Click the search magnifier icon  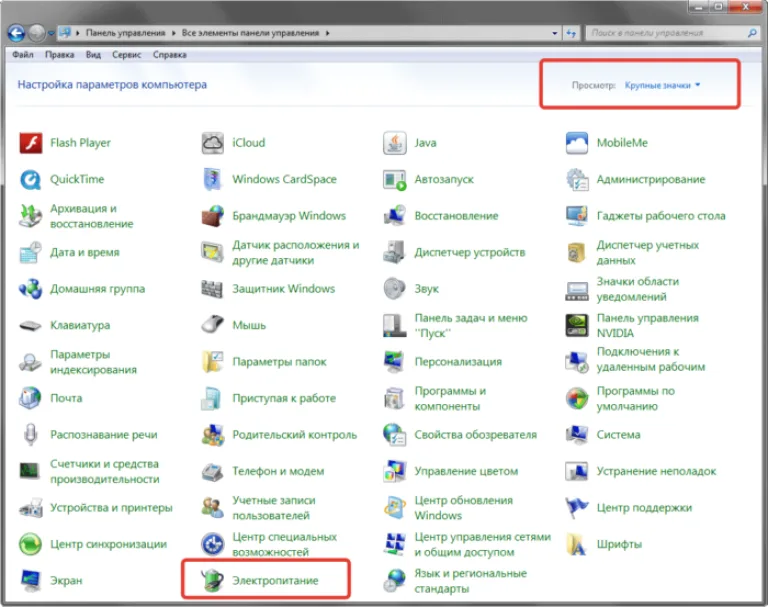752,33
